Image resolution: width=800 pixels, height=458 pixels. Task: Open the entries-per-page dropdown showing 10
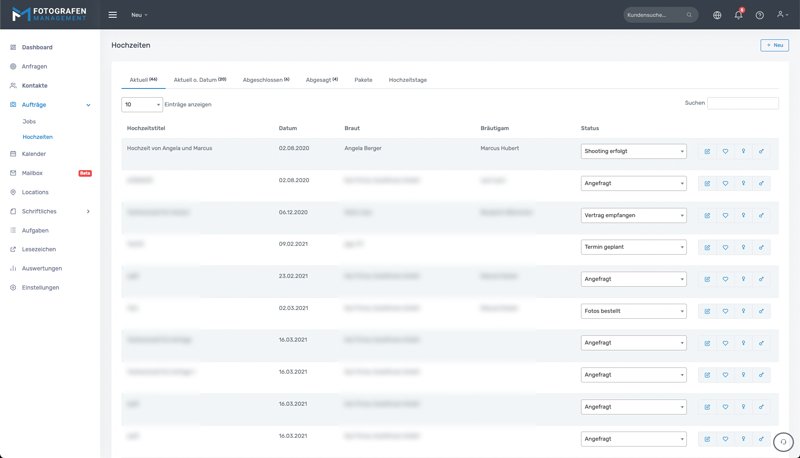coord(142,104)
